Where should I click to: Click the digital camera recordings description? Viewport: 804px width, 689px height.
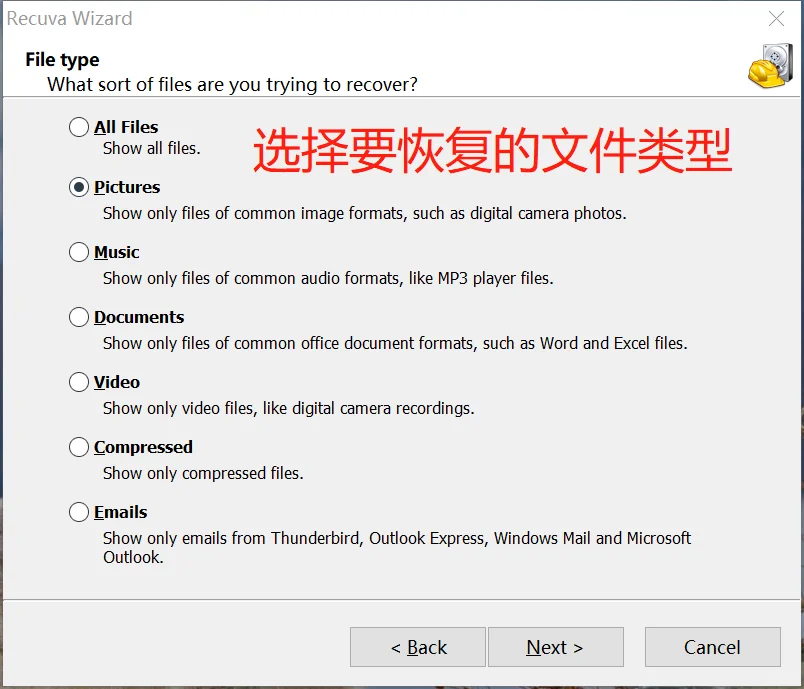click(x=289, y=409)
